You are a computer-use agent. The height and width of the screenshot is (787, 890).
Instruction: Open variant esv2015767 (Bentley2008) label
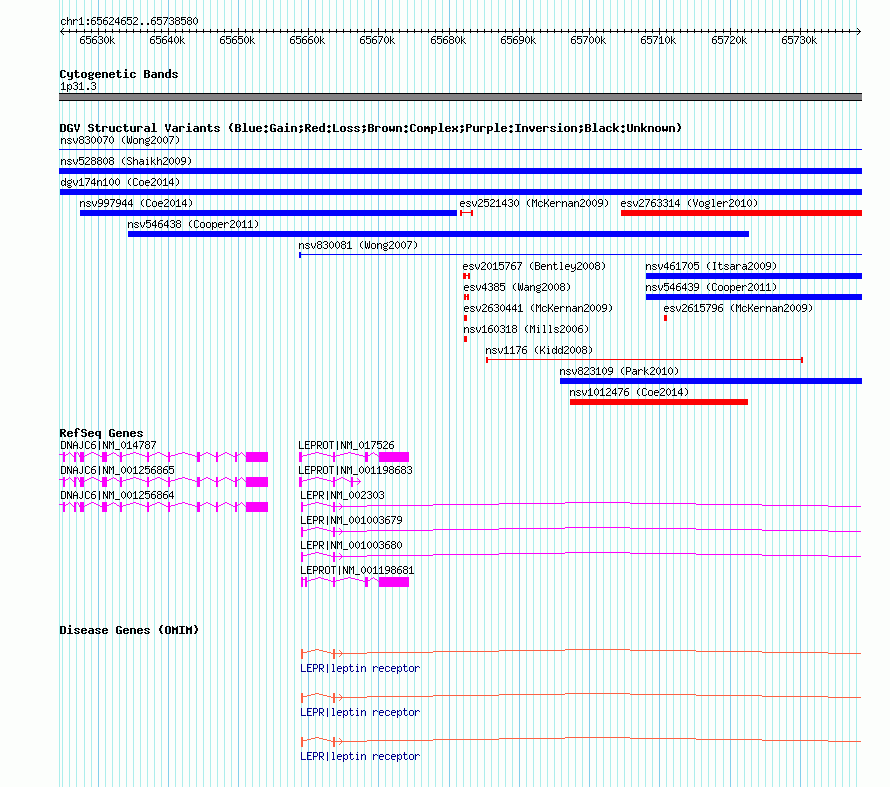point(534,266)
